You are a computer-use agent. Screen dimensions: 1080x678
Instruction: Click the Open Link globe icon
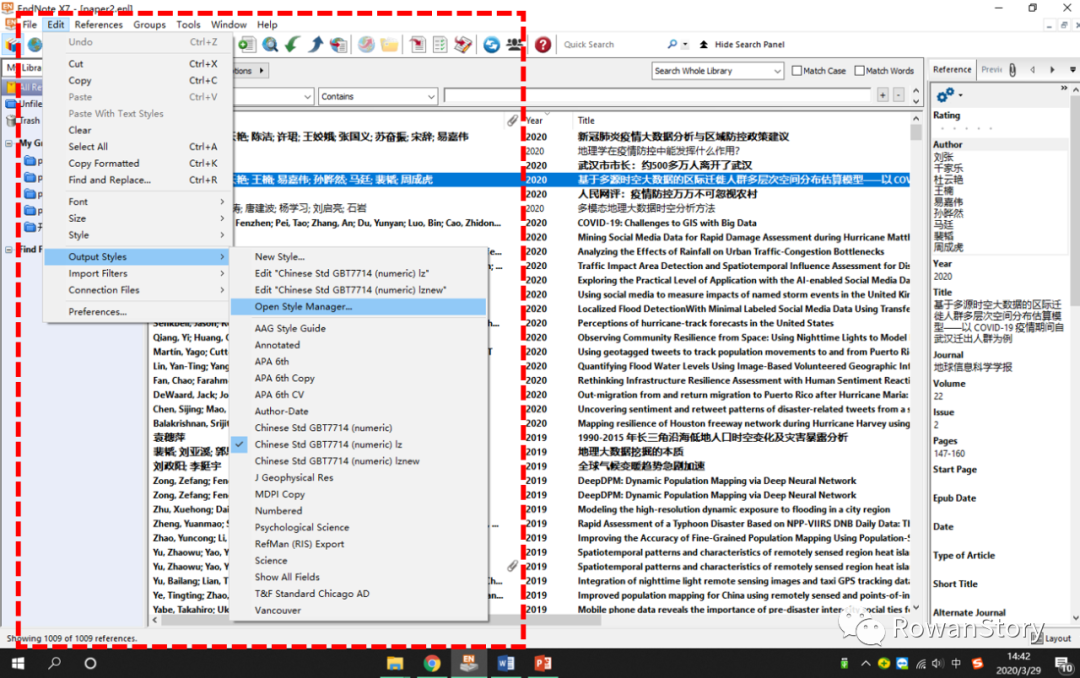(x=366, y=45)
